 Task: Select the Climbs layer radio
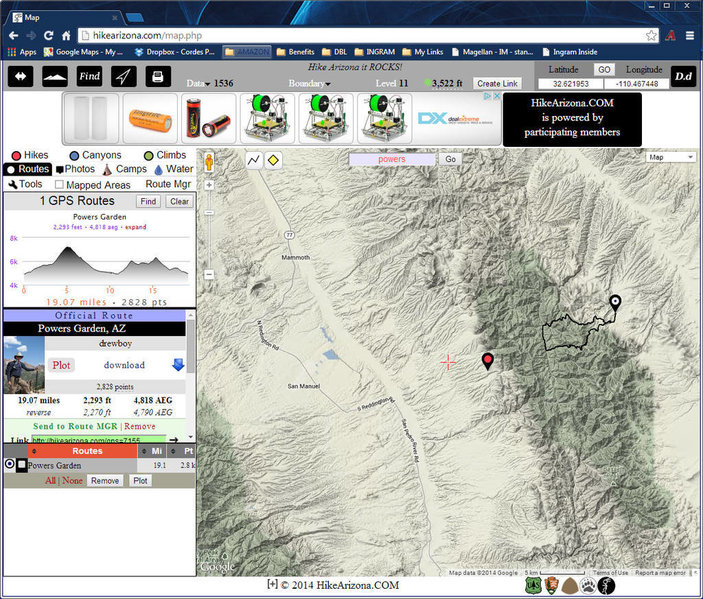(148, 156)
